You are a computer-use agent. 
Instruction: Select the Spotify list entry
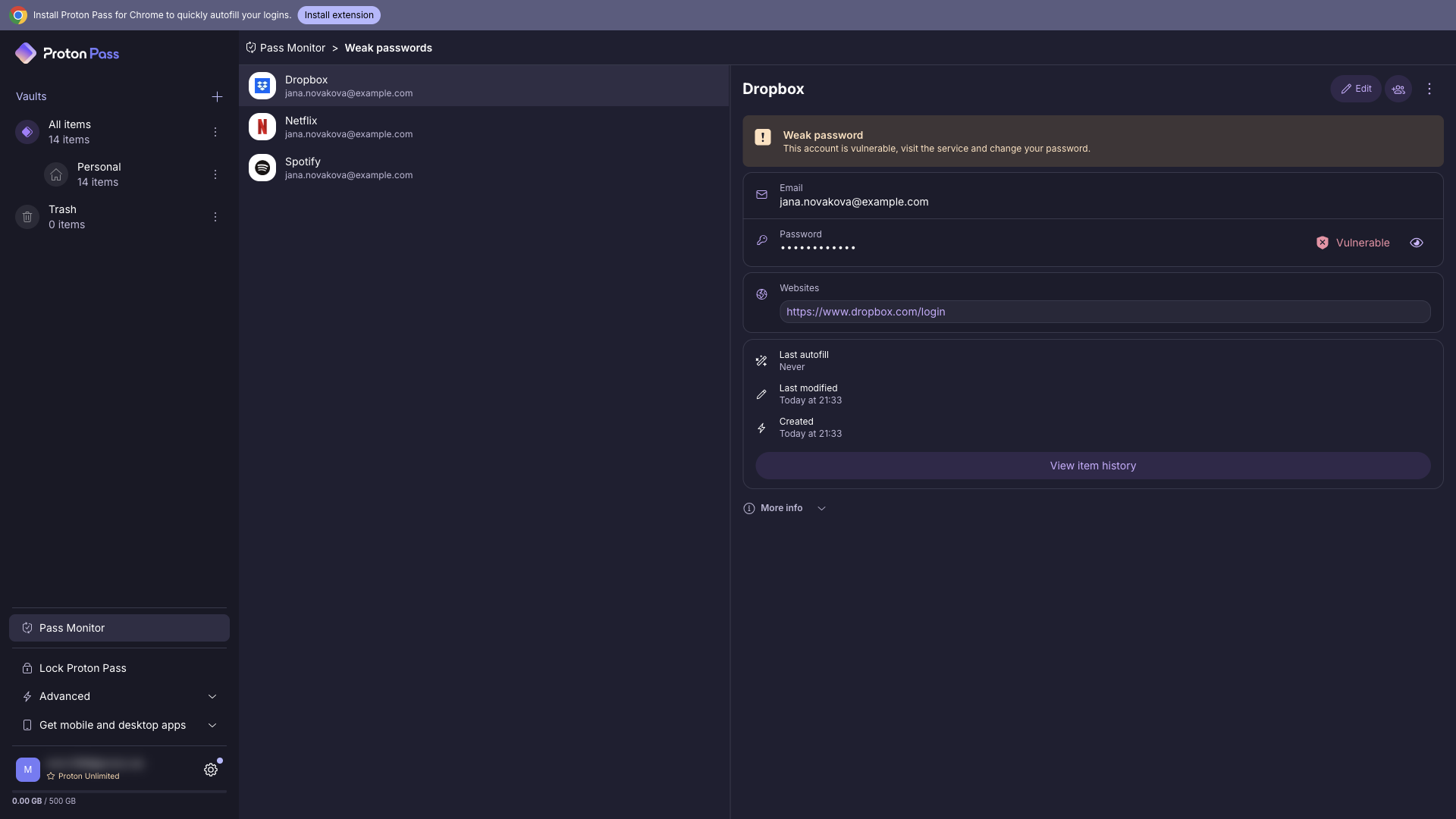pos(484,168)
